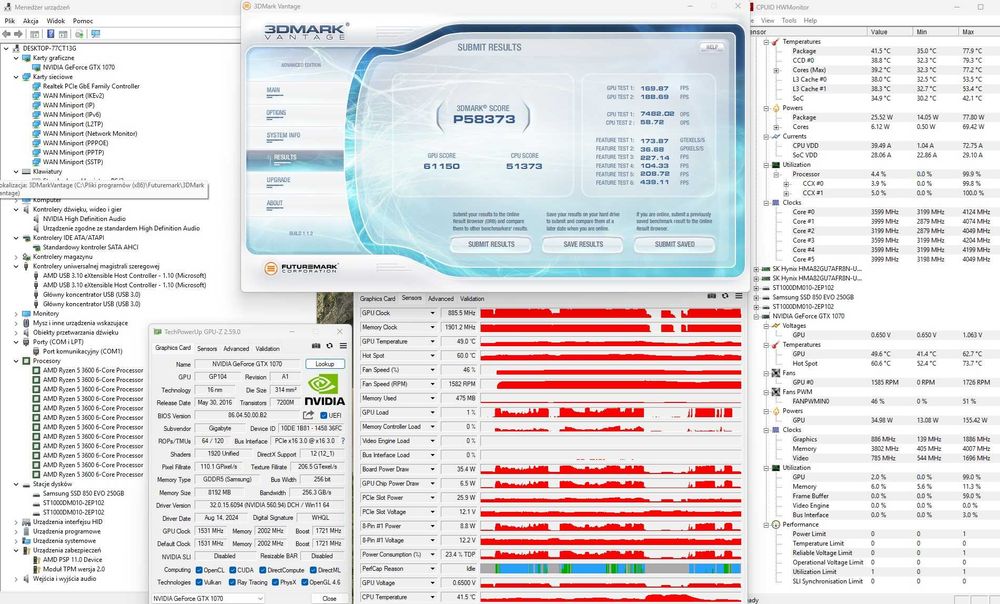Select AMD PSP 11.0 Device in Device Manager
Image resolution: width=1000 pixels, height=604 pixels.
coord(72,559)
